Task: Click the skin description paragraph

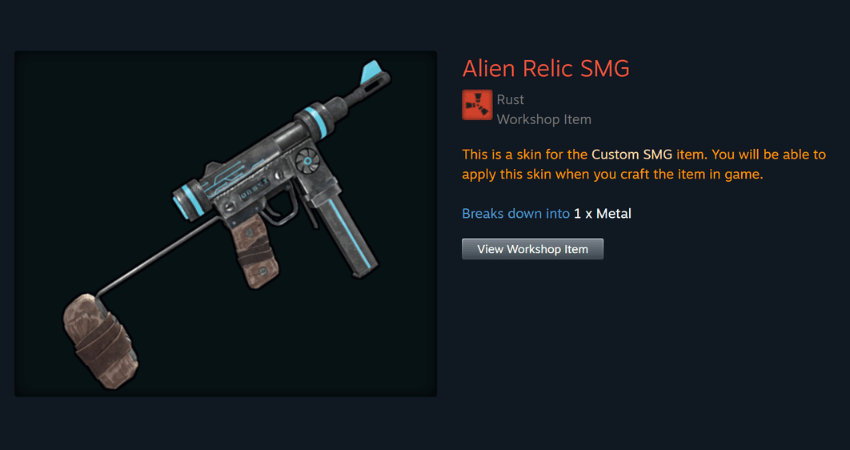Action: coord(643,165)
